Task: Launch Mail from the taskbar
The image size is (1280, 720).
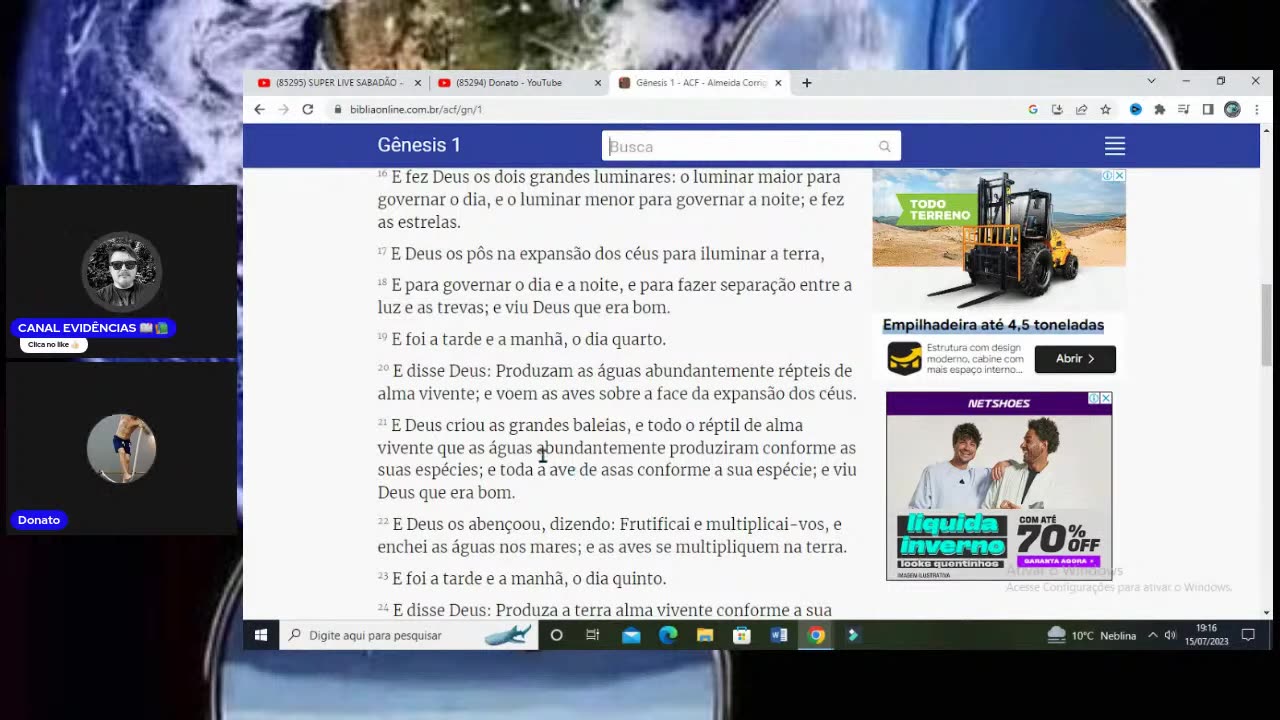Action: pyautogui.click(x=631, y=635)
